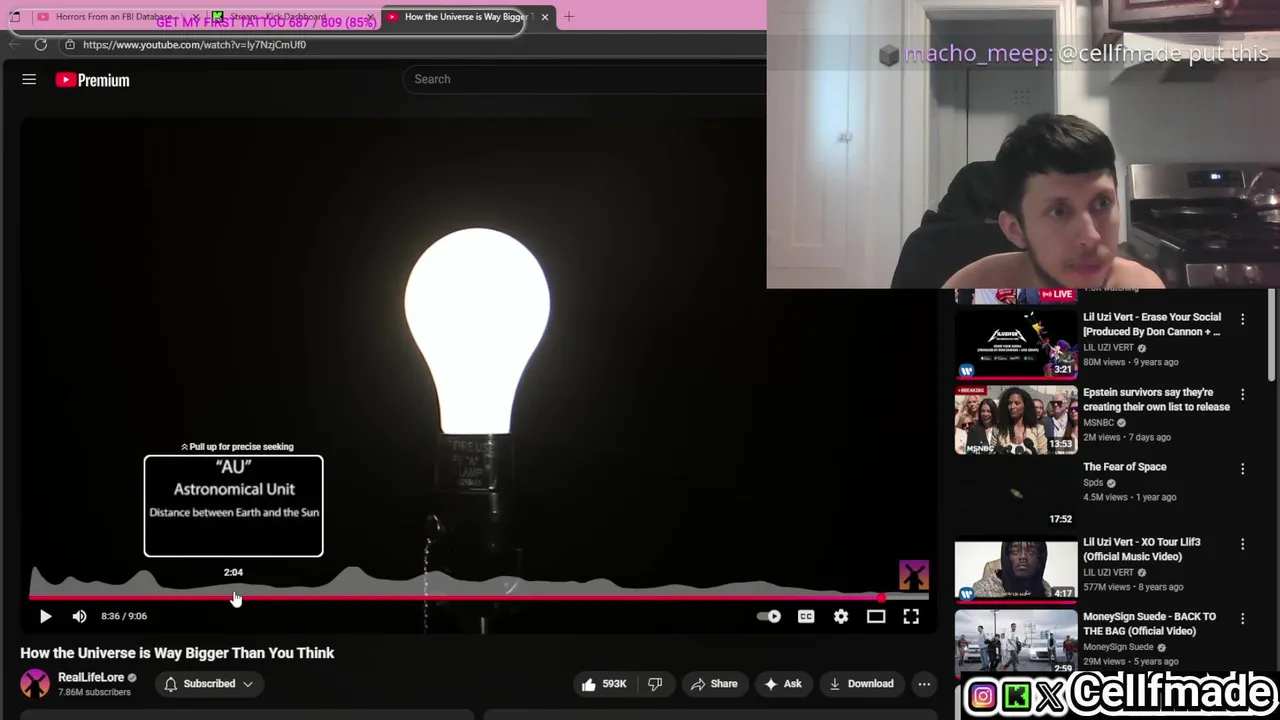Toggle closed captions CC button
Viewport: 1280px width, 720px height.
point(806,617)
